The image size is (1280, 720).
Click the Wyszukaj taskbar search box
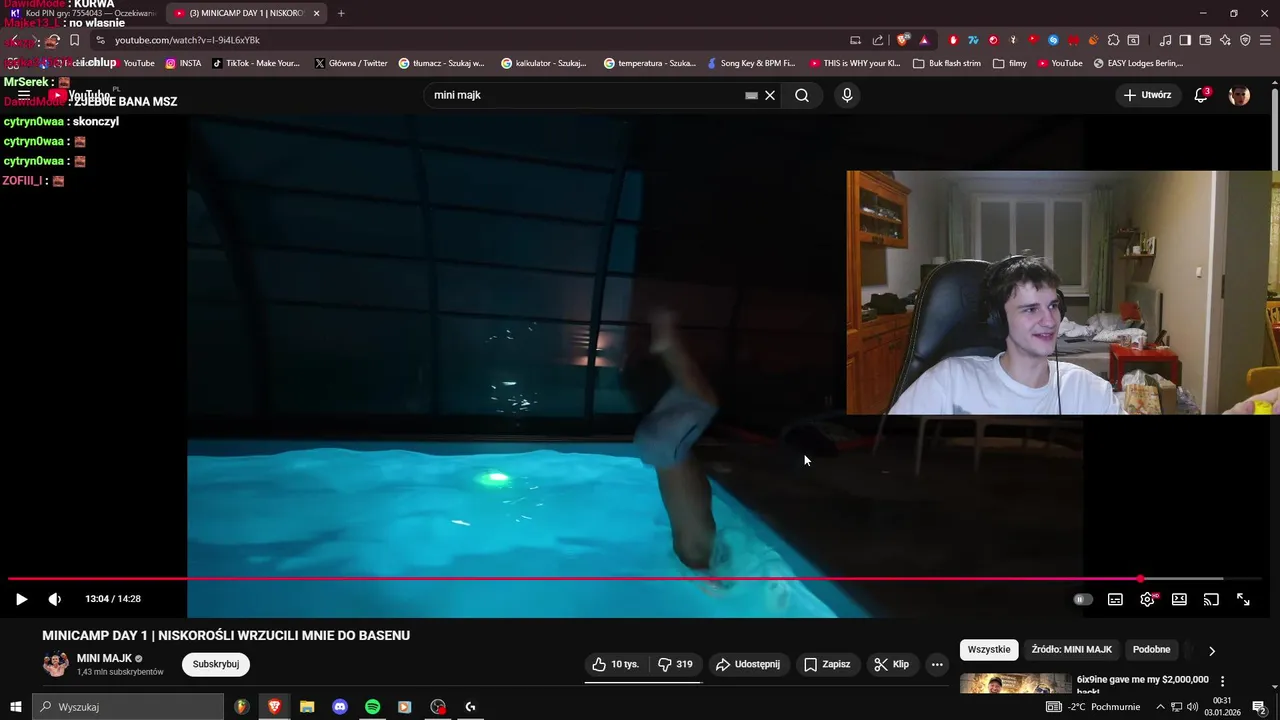click(128, 707)
